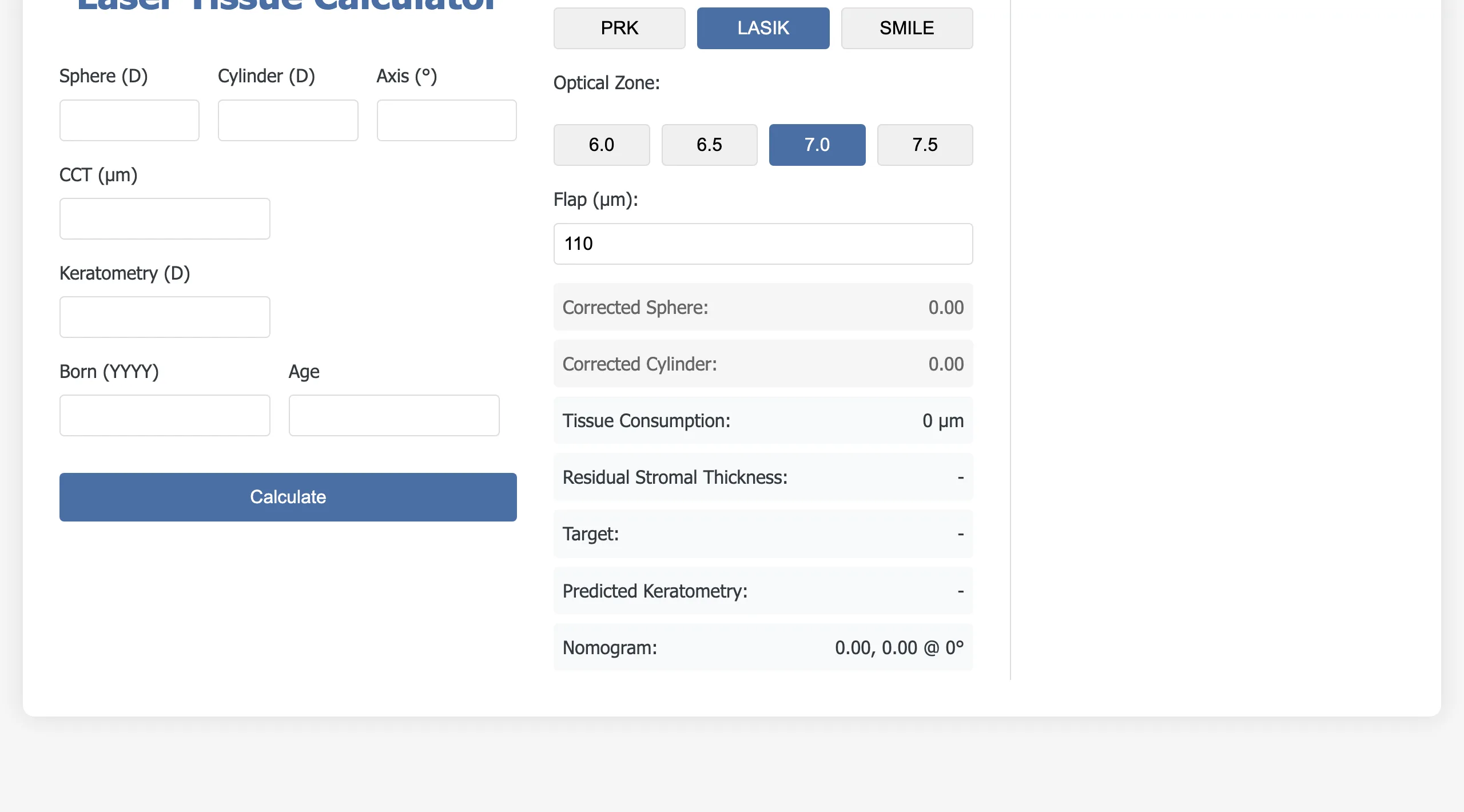The image size is (1464, 812).
Task: Click the Nomogram value 0.00, 0.00 @ 0°
Action: [899, 647]
